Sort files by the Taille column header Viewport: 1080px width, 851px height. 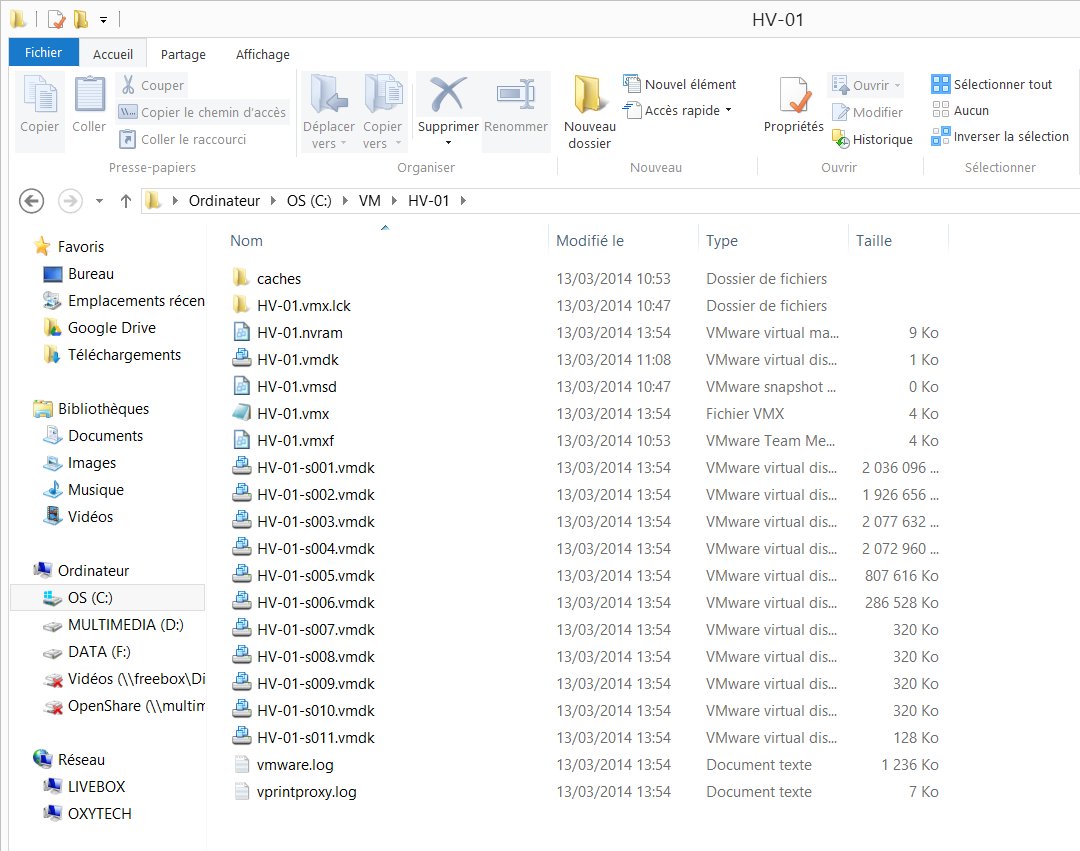[874, 241]
